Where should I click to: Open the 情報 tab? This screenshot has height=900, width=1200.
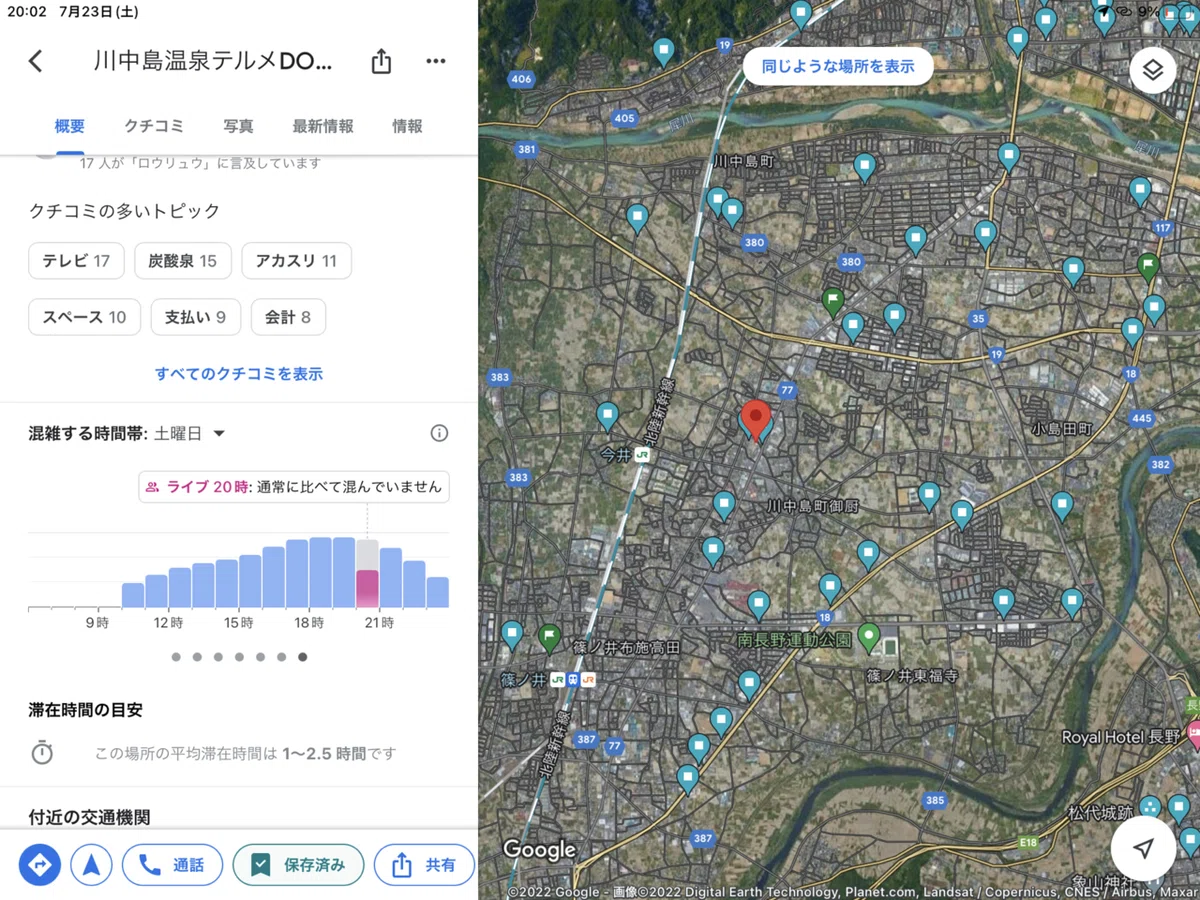coord(407,126)
